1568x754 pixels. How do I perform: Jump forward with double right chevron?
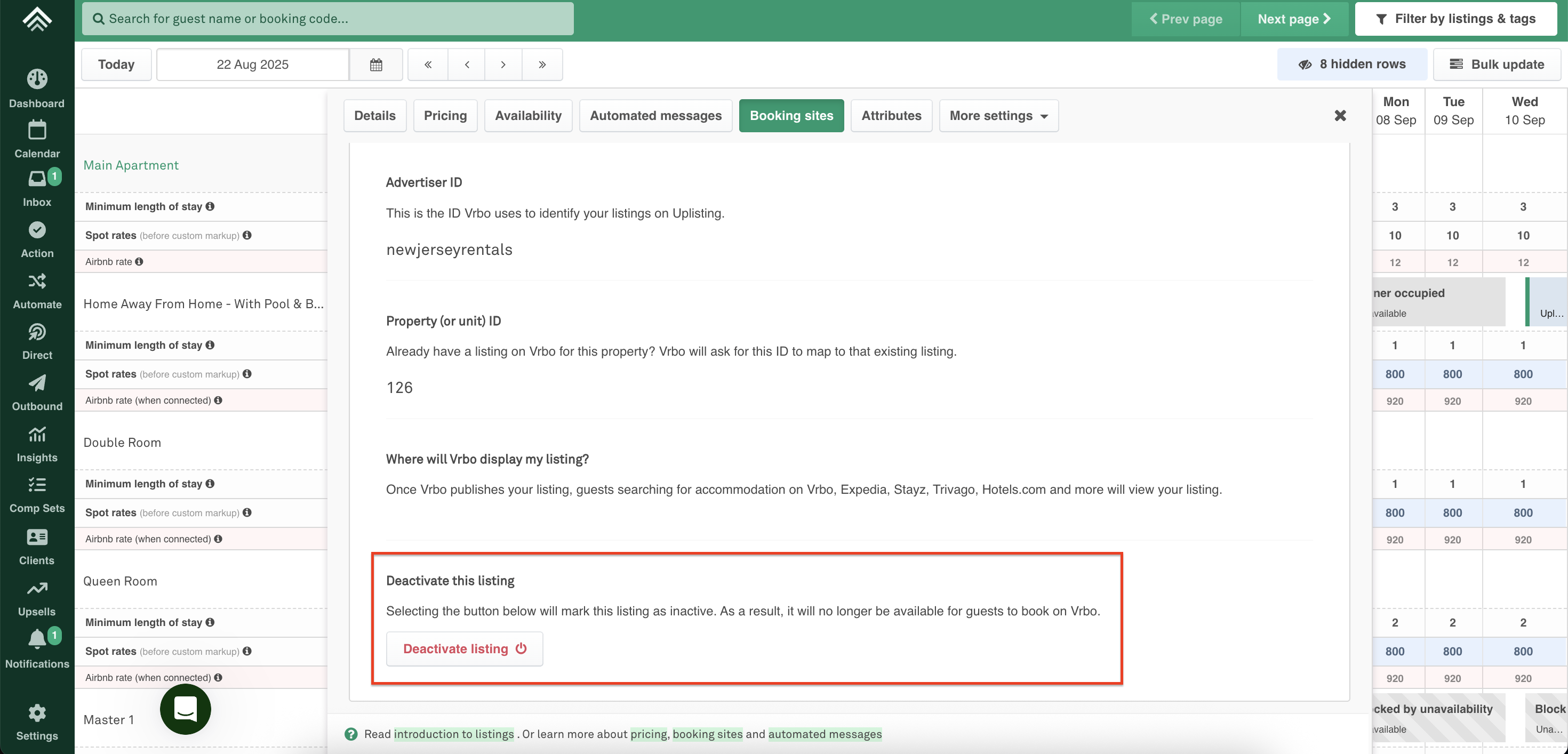(x=542, y=65)
